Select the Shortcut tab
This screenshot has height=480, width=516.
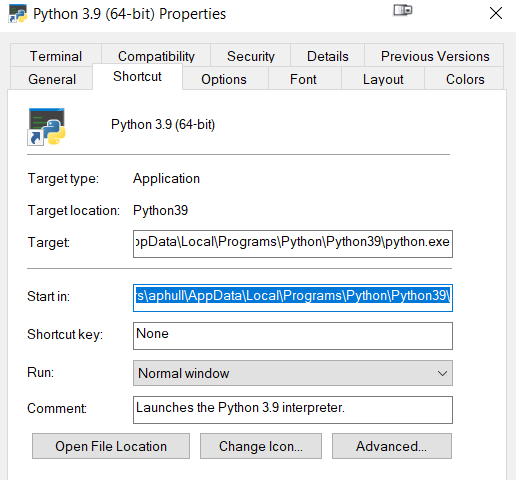[x=137, y=77]
